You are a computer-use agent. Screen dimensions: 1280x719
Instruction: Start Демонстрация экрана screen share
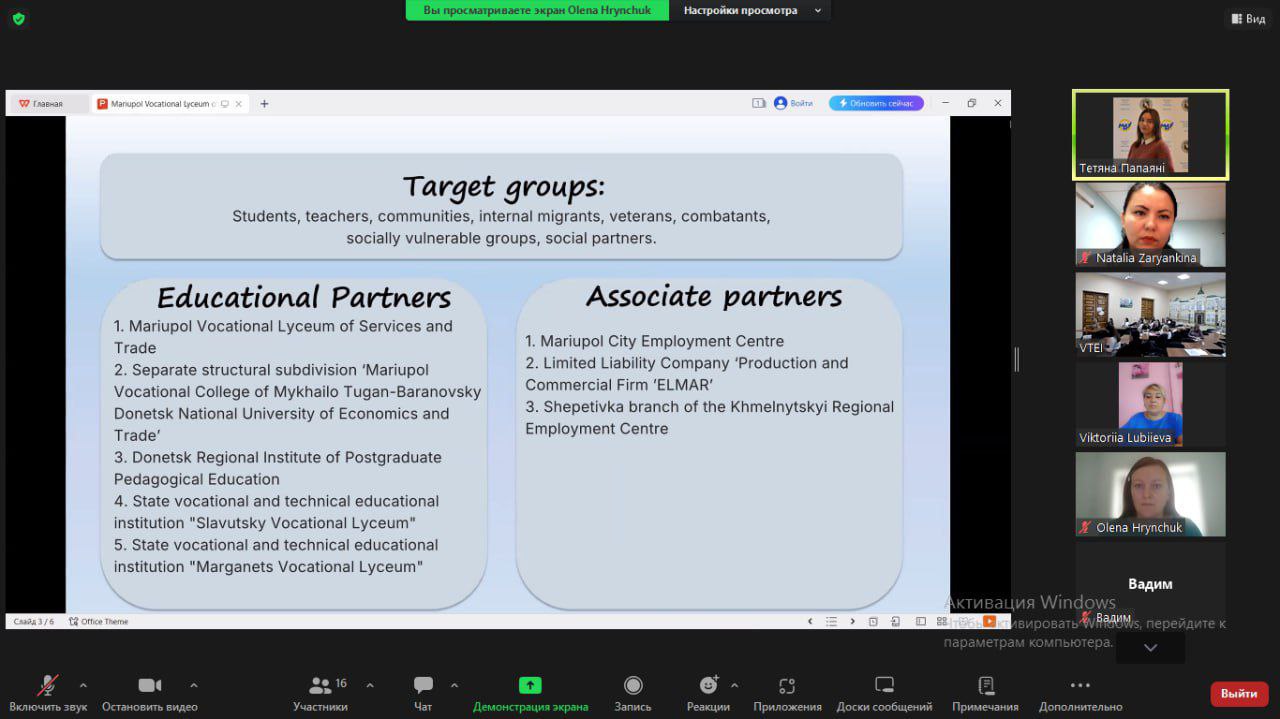(530, 692)
